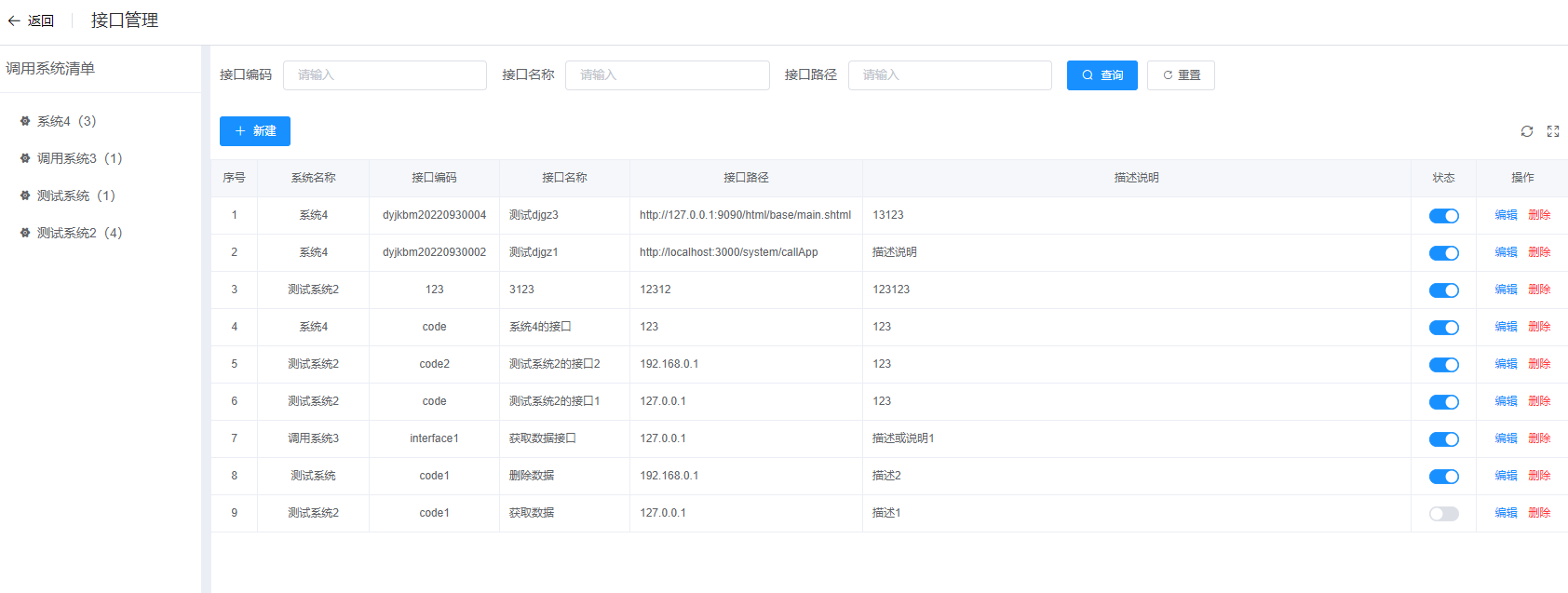Screen dimensions: 1568x593
Task: Click the fullscreen icon above the table
Action: 1553,131
